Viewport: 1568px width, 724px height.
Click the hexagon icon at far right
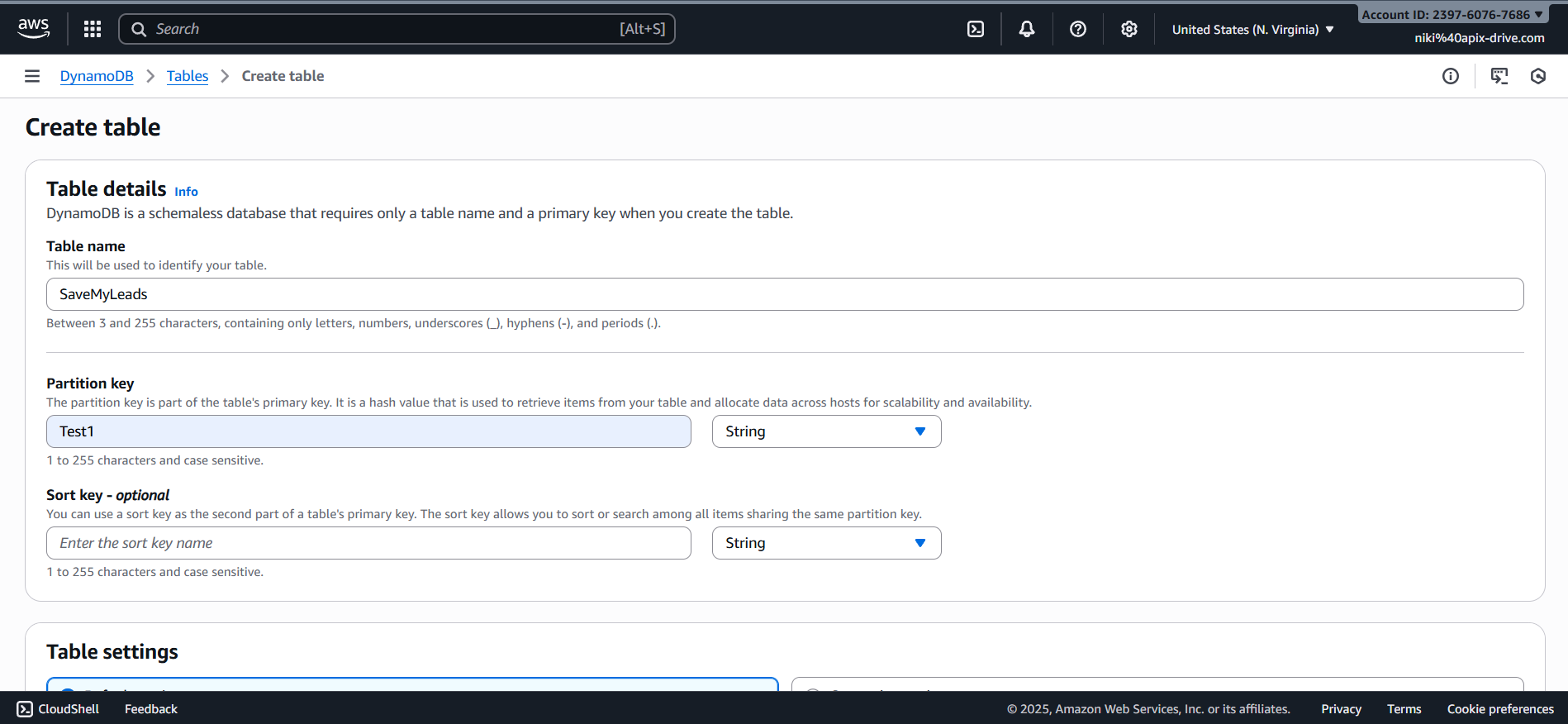[x=1538, y=76]
